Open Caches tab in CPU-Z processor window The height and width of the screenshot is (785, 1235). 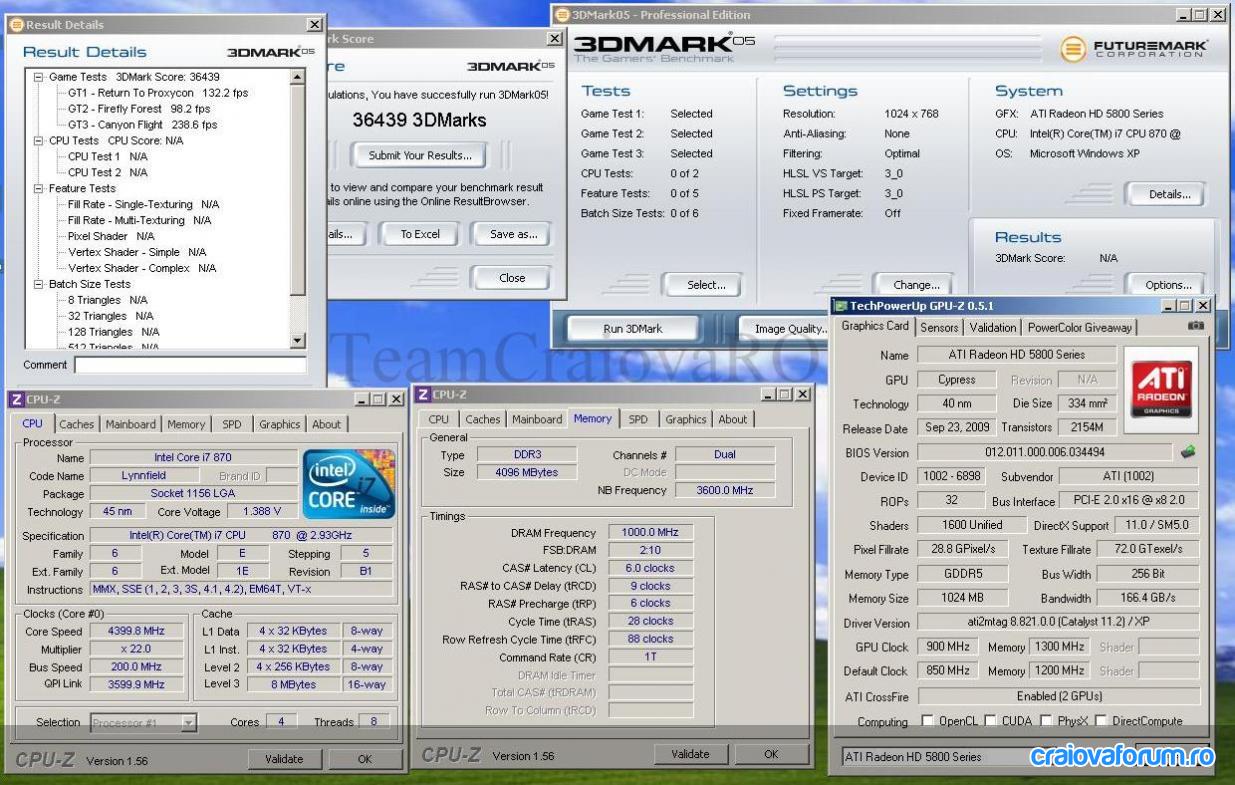click(x=77, y=424)
